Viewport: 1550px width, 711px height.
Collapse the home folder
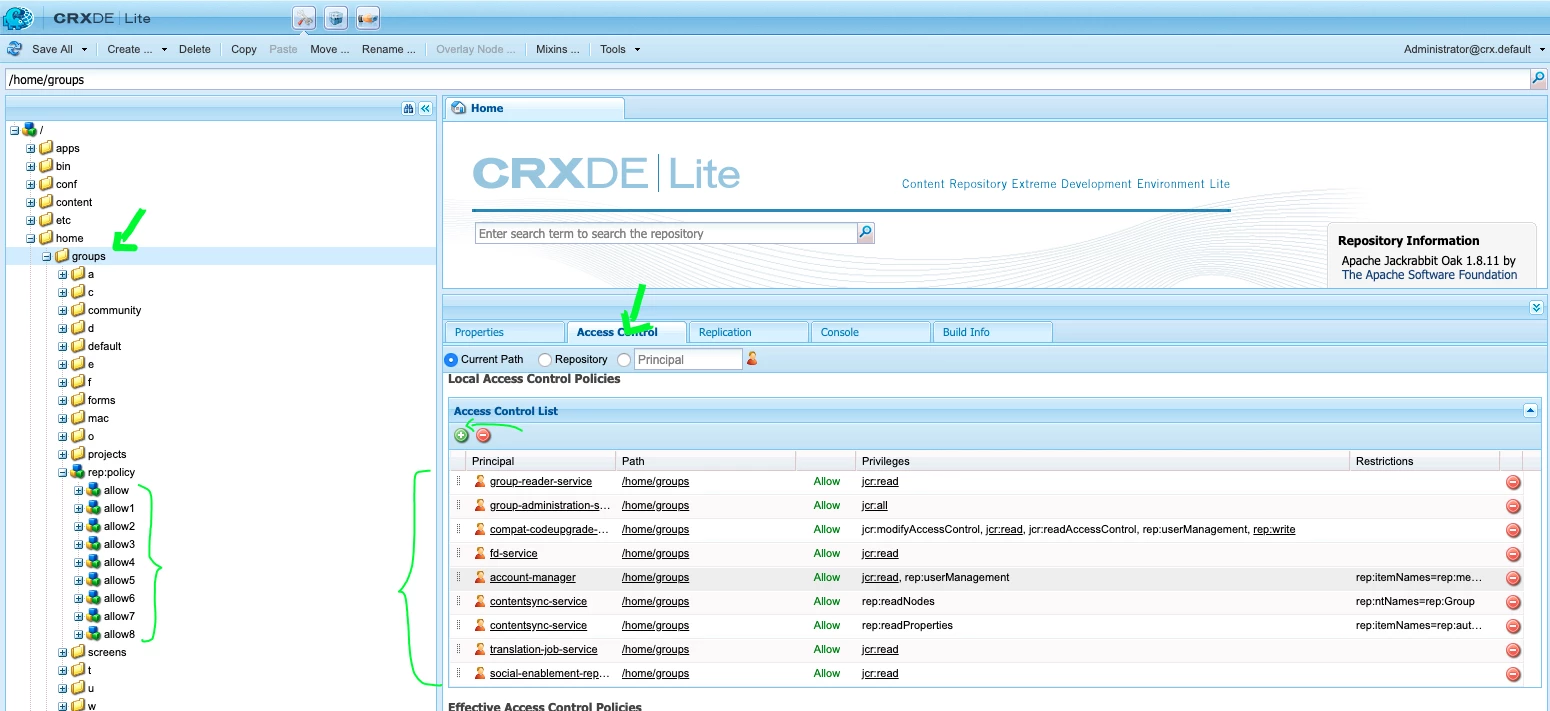31,238
